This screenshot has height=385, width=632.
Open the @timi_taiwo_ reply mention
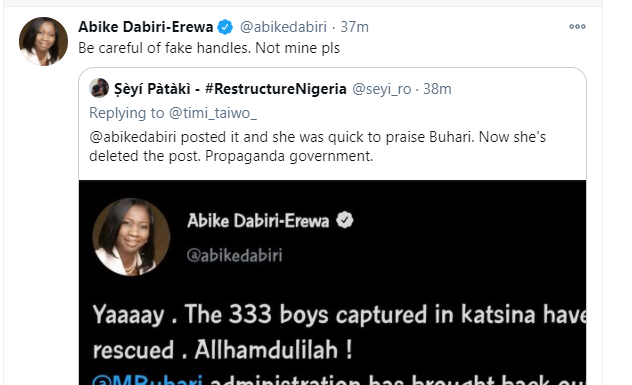click(212, 113)
